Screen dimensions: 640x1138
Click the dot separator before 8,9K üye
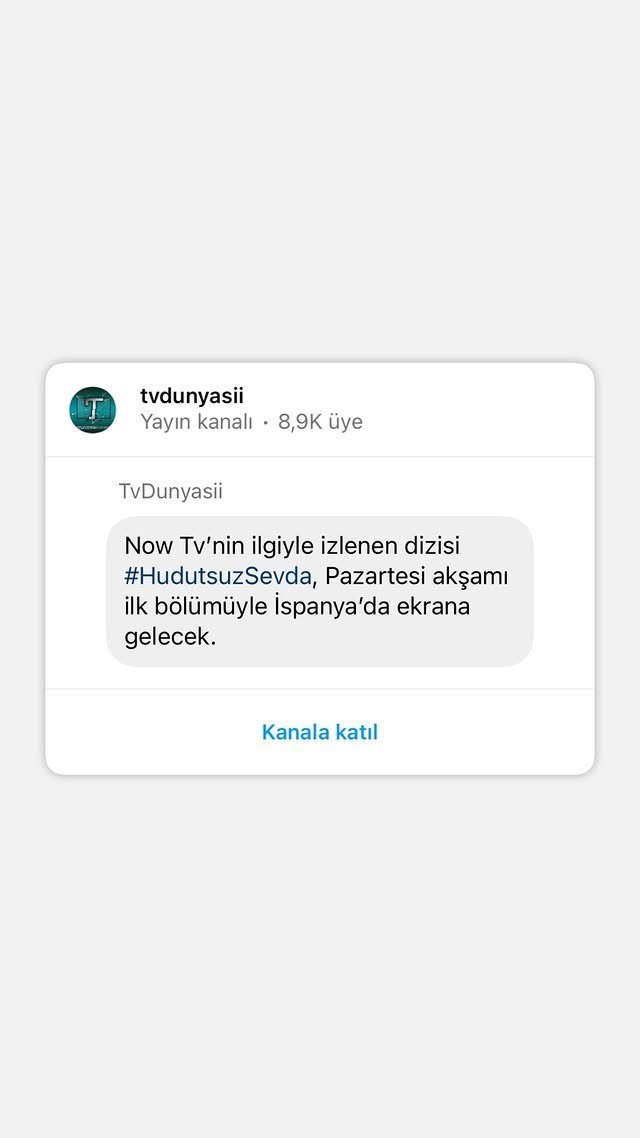click(266, 423)
